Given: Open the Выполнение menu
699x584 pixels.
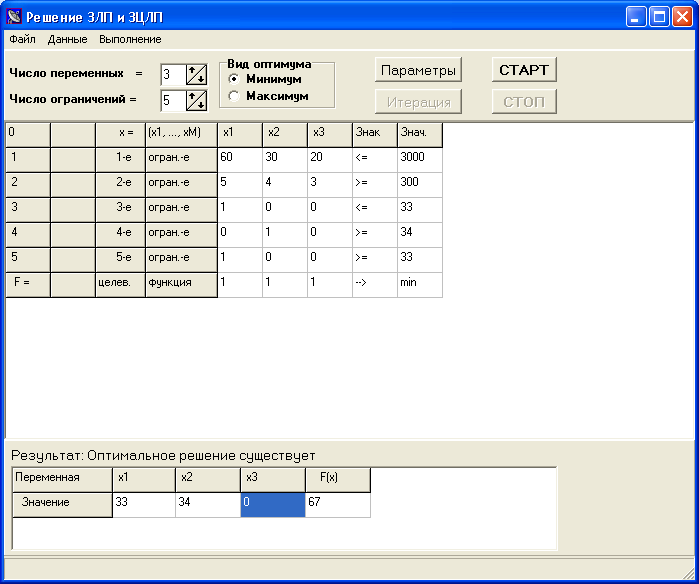Looking at the screenshot, I should pyautogui.click(x=130, y=39).
